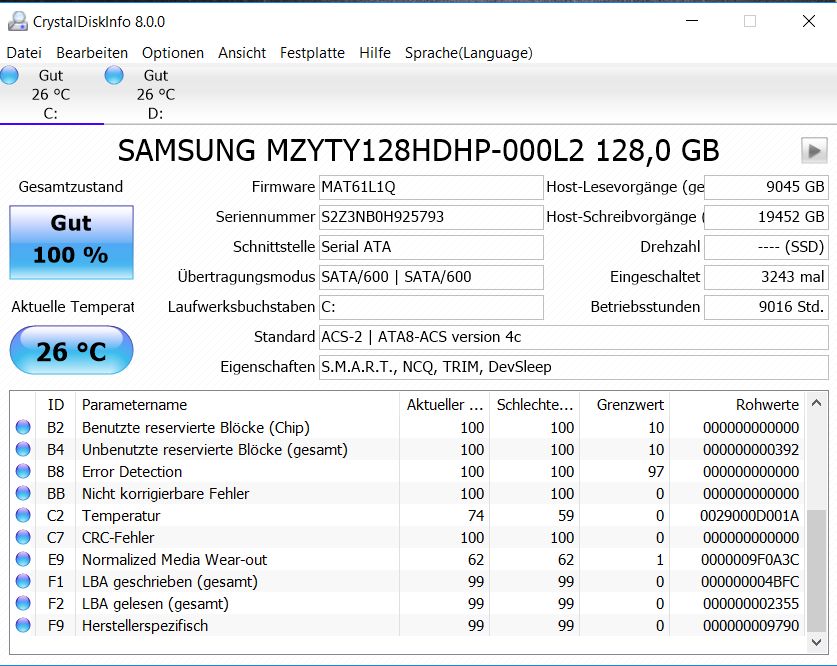Switch to the next drive with the arrow button
This screenshot has width=837, height=666.
[x=815, y=151]
